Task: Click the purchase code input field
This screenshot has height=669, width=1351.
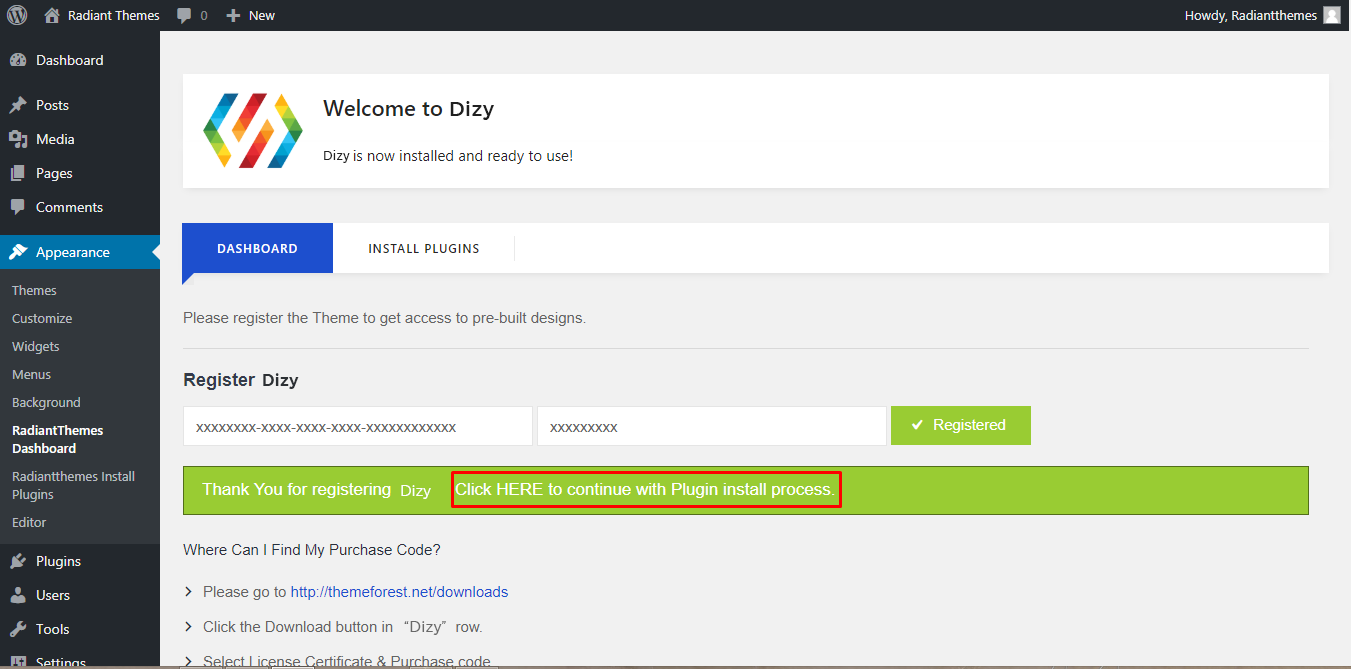Action: (357, 426)
